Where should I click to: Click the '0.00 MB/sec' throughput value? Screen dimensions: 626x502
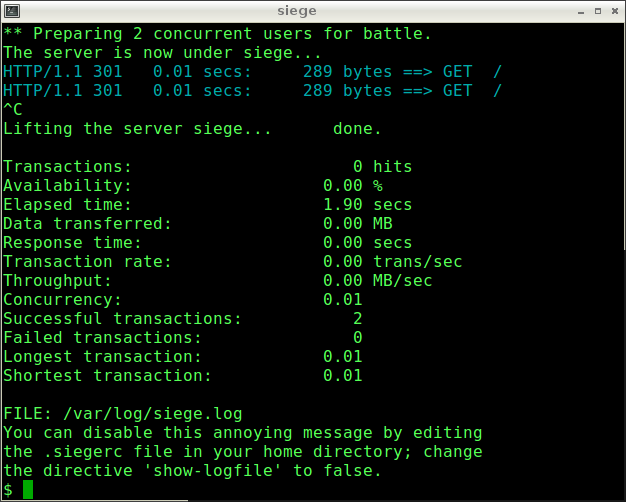(x=378, y=281)
